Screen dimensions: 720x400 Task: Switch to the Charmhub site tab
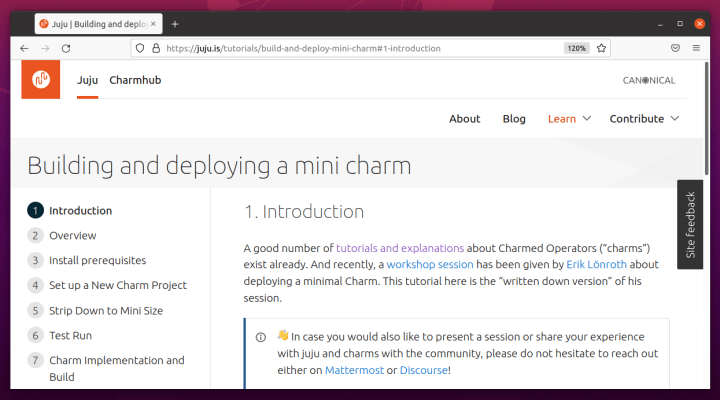135,80
